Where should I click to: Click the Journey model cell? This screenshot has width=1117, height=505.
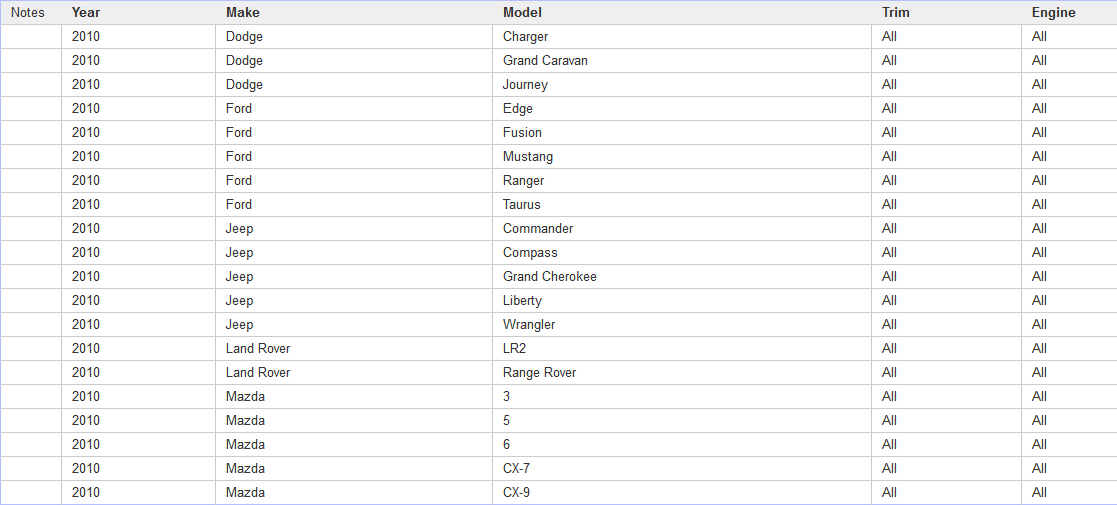click(x=682, y=85)
